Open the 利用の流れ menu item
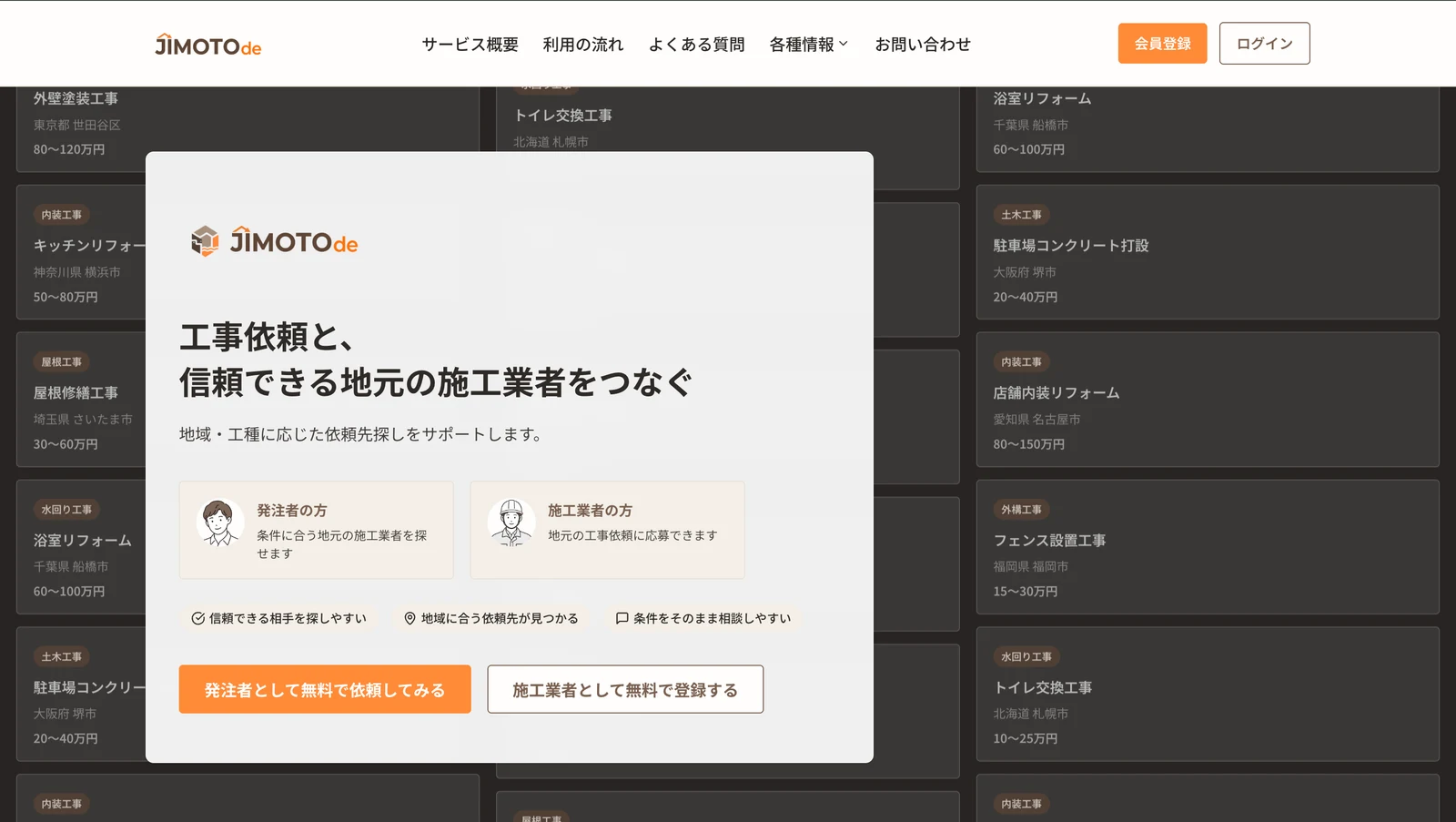The image size is (1456, 822). 583,44
